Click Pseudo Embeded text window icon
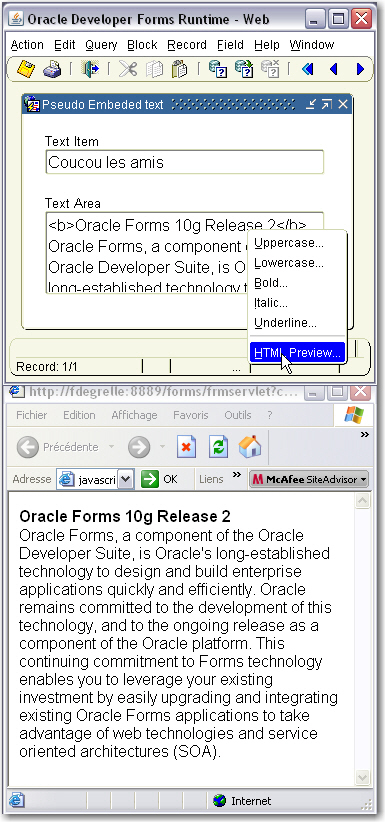The image size is (385, 822). 32,104
